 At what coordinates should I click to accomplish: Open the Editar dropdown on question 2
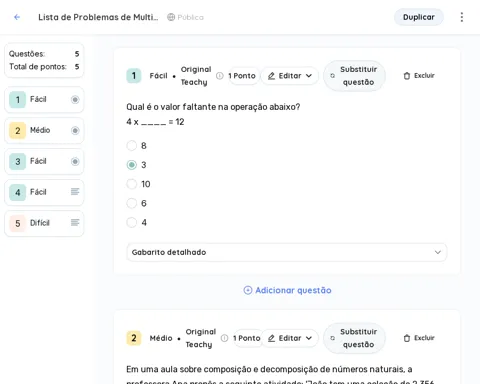(x=290, y=338)
